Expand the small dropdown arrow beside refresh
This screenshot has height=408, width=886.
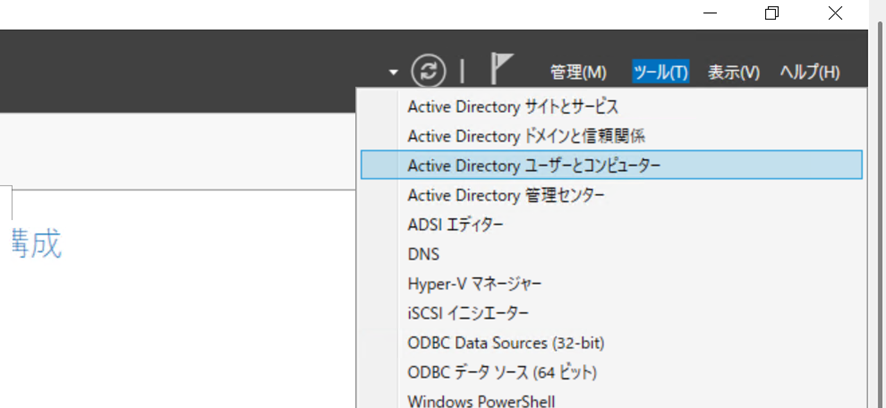click(394, 72)
